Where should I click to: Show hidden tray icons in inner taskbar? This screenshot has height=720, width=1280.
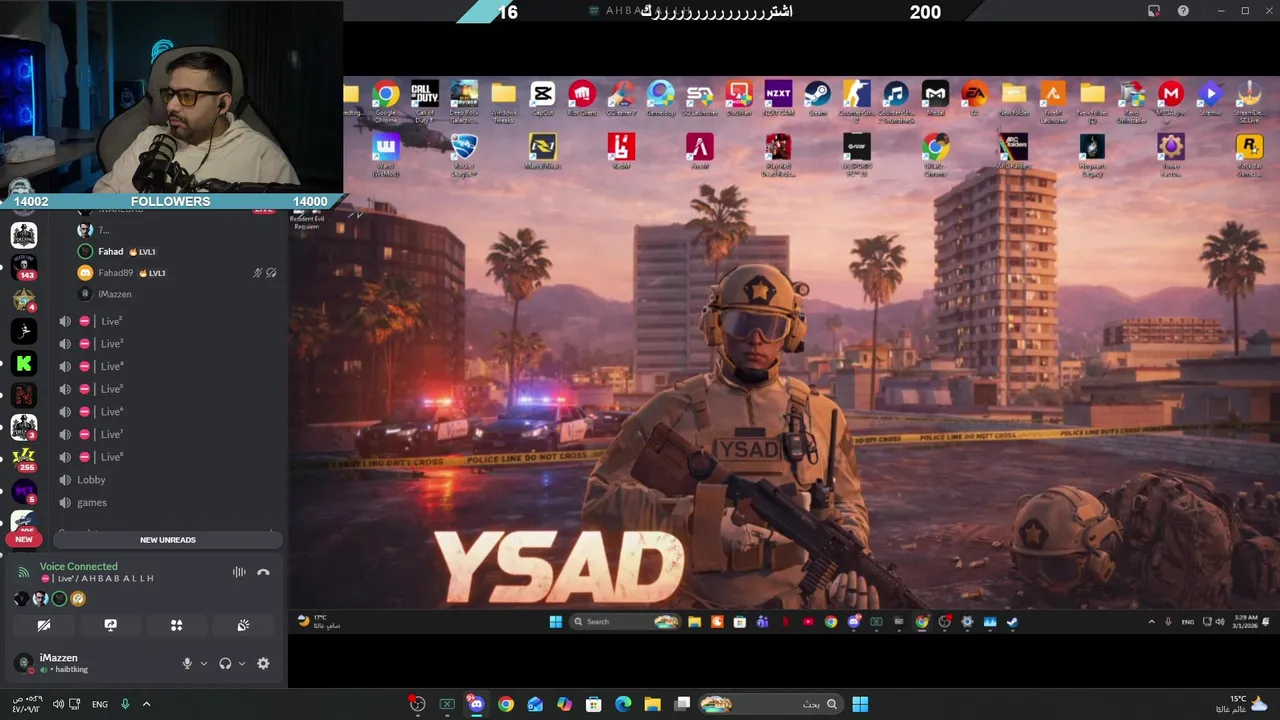click(1151, 622)
